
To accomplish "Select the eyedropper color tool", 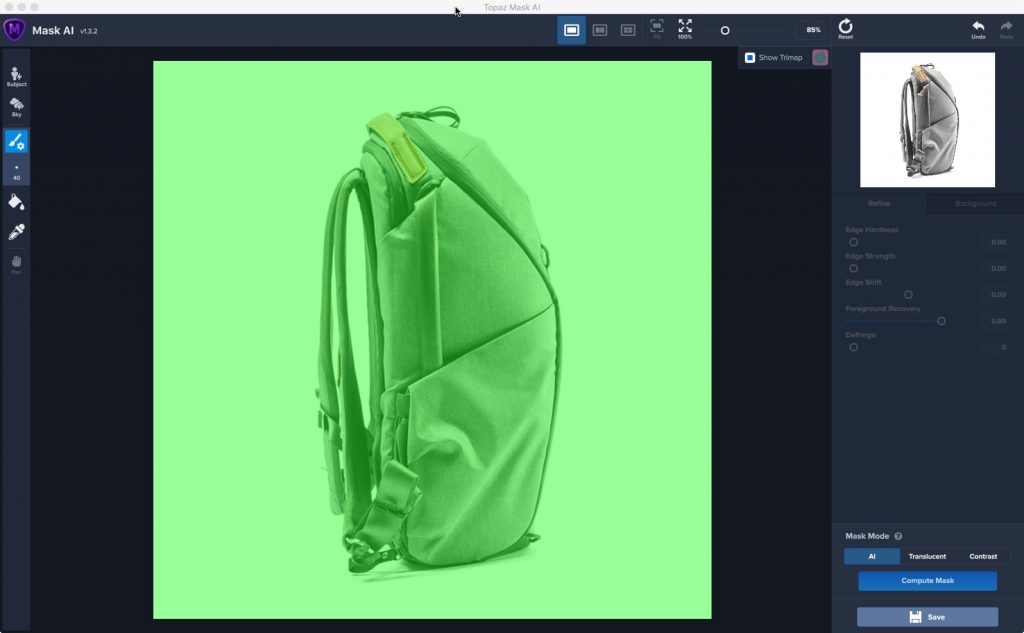I will (16, 232).
